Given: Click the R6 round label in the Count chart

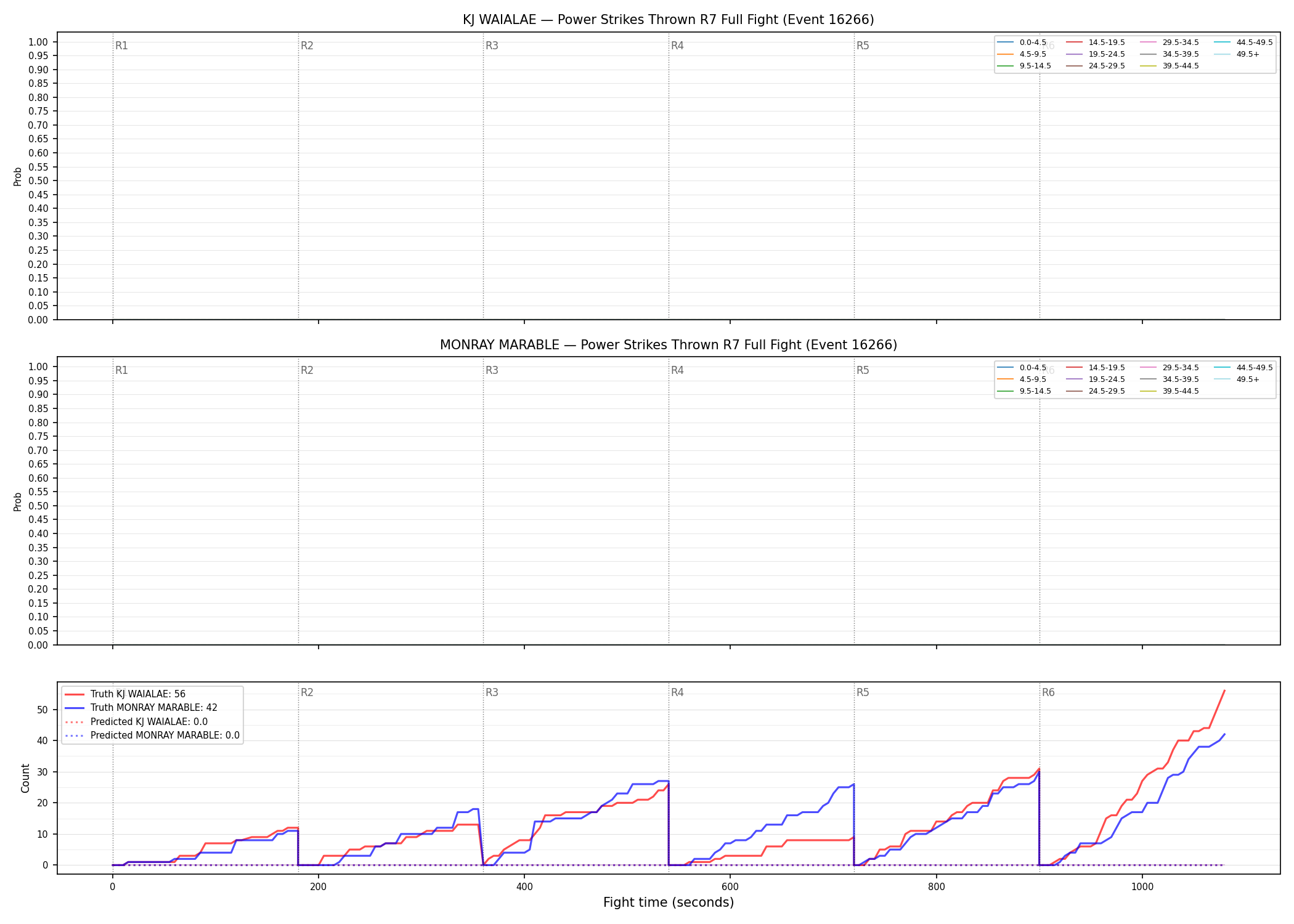Looking at the screenshot, I should [x=1048, y=692].
